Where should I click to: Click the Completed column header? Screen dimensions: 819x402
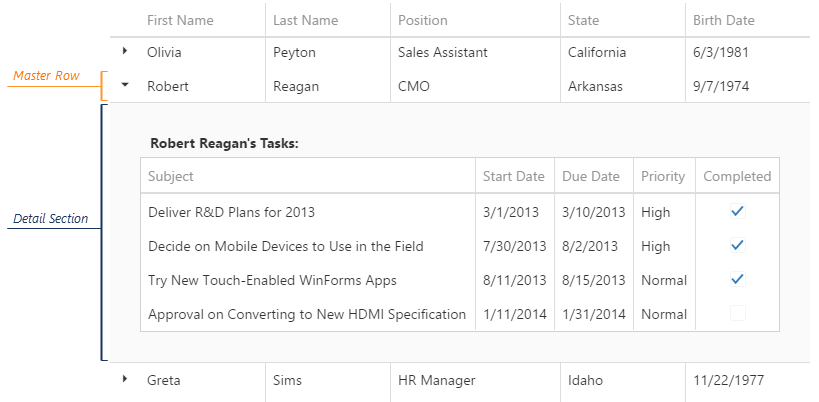(x=737, y=176)
